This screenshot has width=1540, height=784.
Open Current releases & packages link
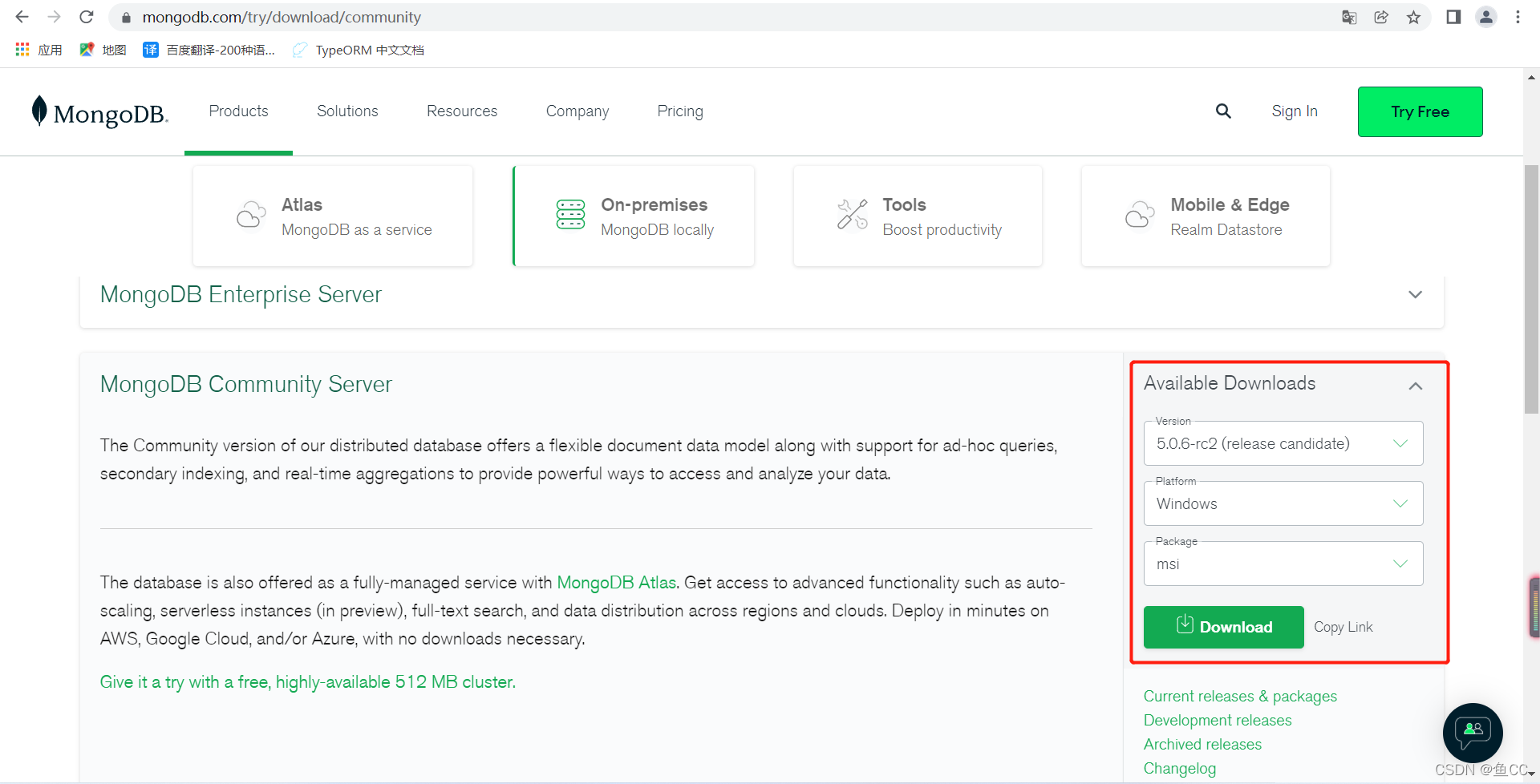pyautogui.click(x=1240, y=697)
